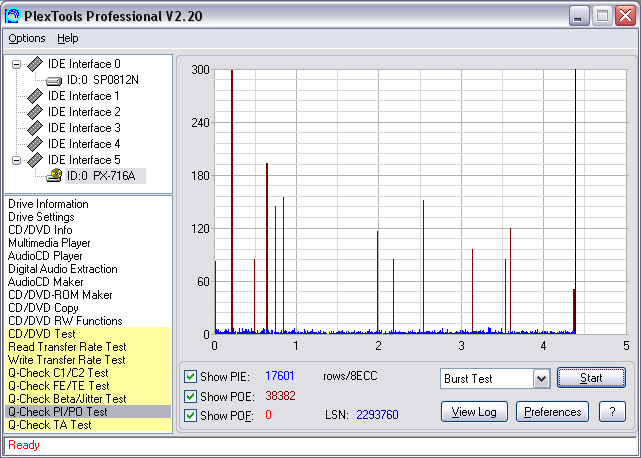Click the PlexTools app icon in title bar
The width and height of the screenshot is (641, 458).
[12, 16]
